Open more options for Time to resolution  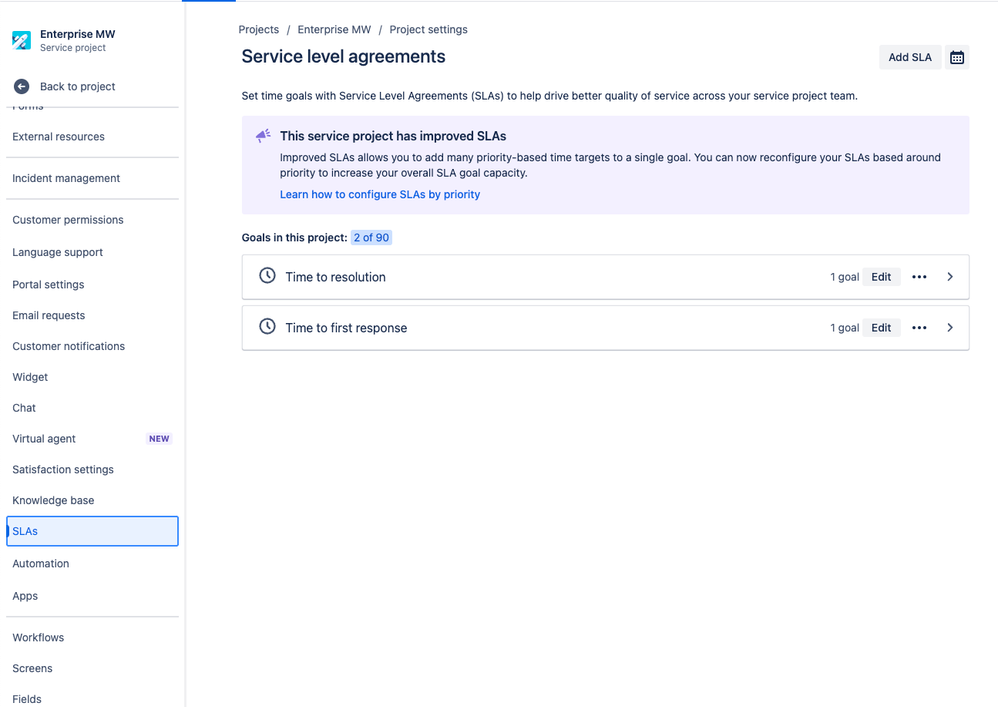[919, 276]
